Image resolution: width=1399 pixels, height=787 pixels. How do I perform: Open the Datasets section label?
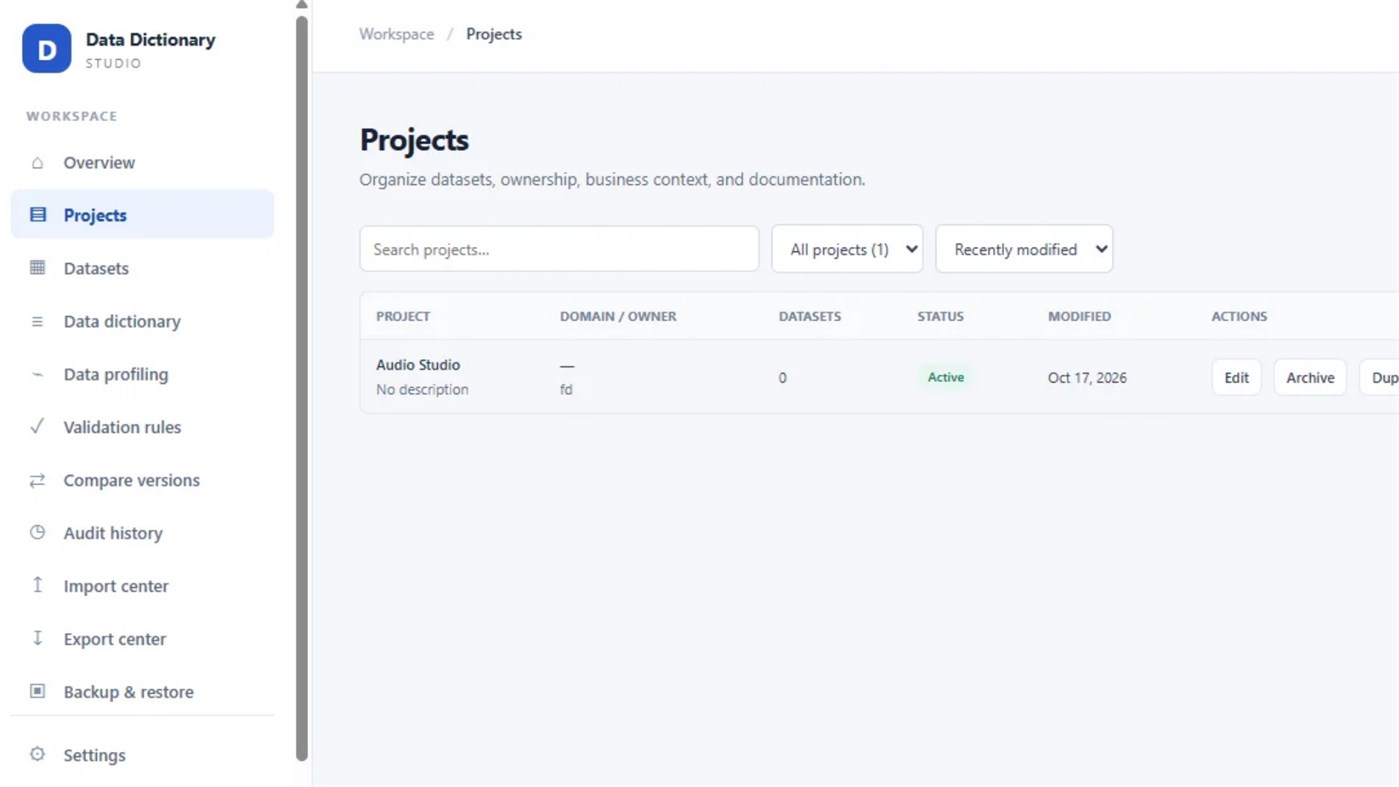click(96, 268)
